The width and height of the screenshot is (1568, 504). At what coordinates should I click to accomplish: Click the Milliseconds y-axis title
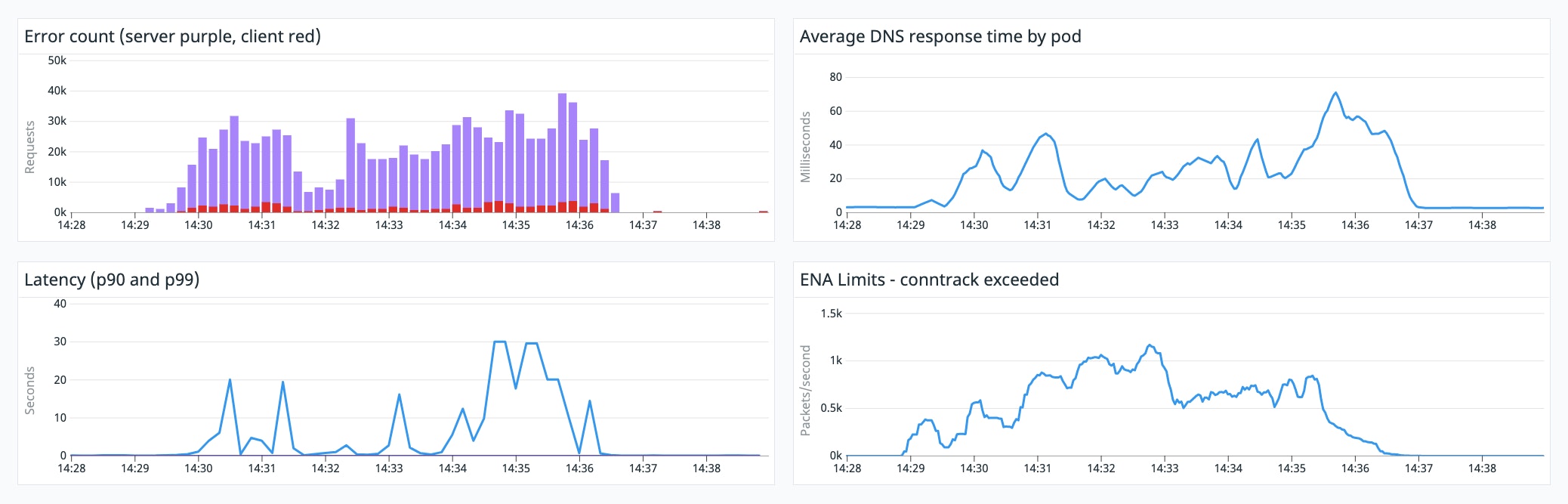(805, 147)
